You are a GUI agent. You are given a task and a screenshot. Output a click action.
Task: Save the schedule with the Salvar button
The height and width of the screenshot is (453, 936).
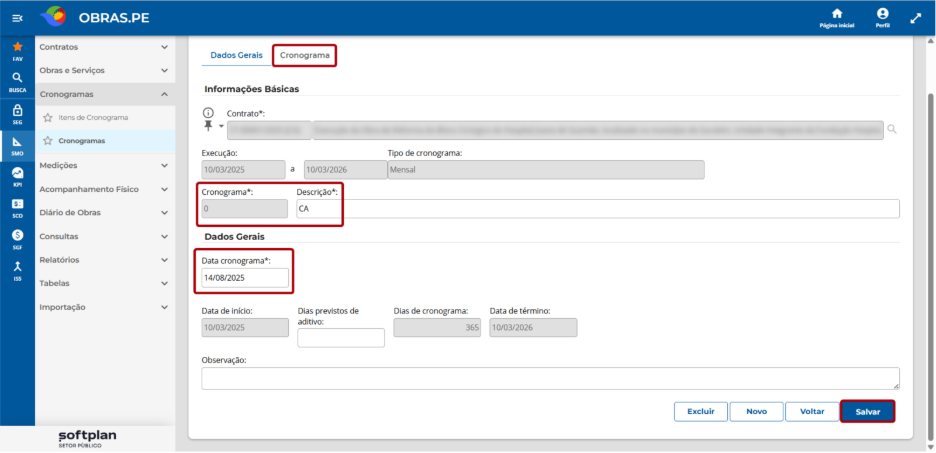click(867, 412)
